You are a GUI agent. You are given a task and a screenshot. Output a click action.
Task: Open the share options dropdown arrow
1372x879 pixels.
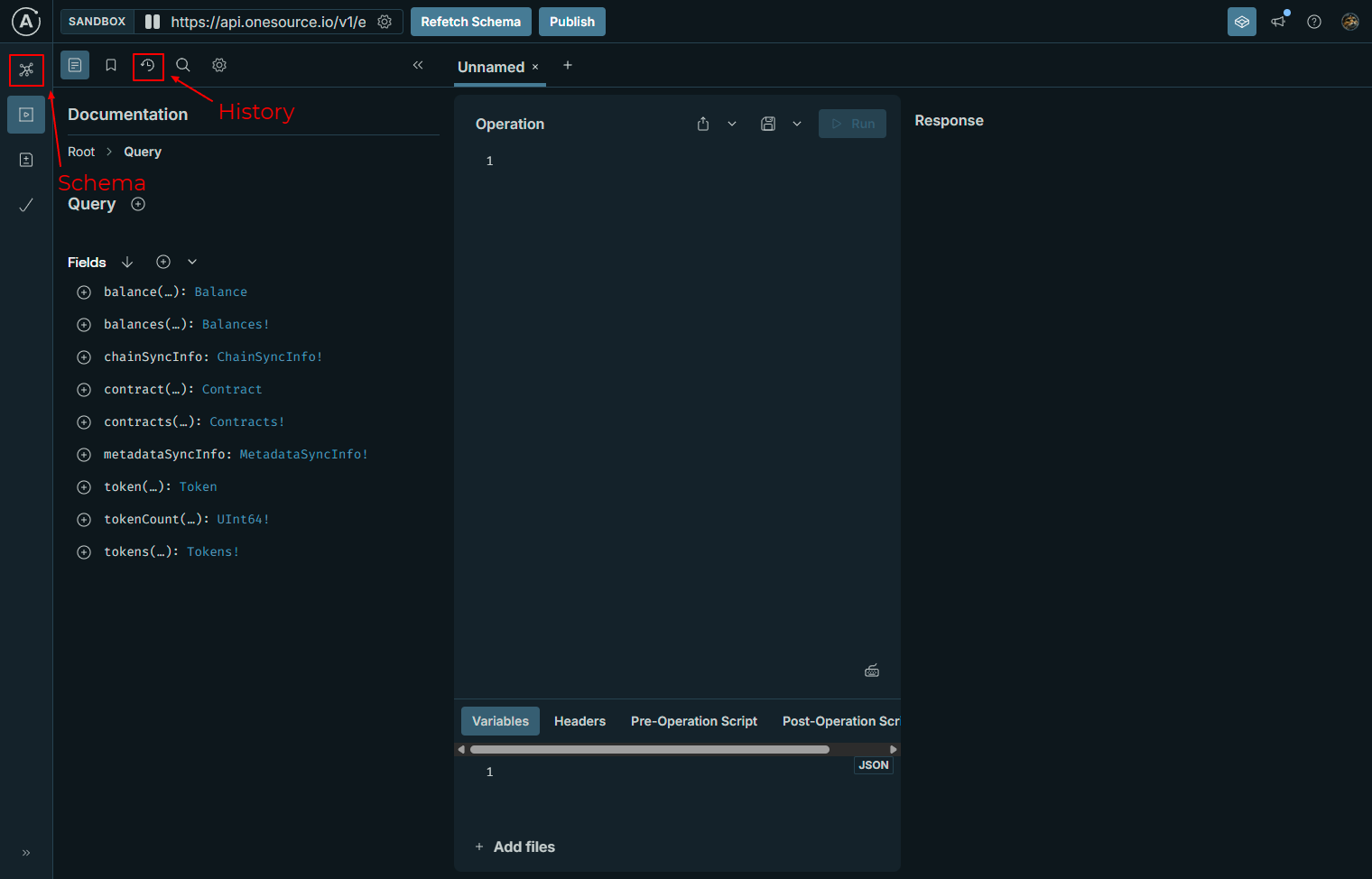point(732,124)
